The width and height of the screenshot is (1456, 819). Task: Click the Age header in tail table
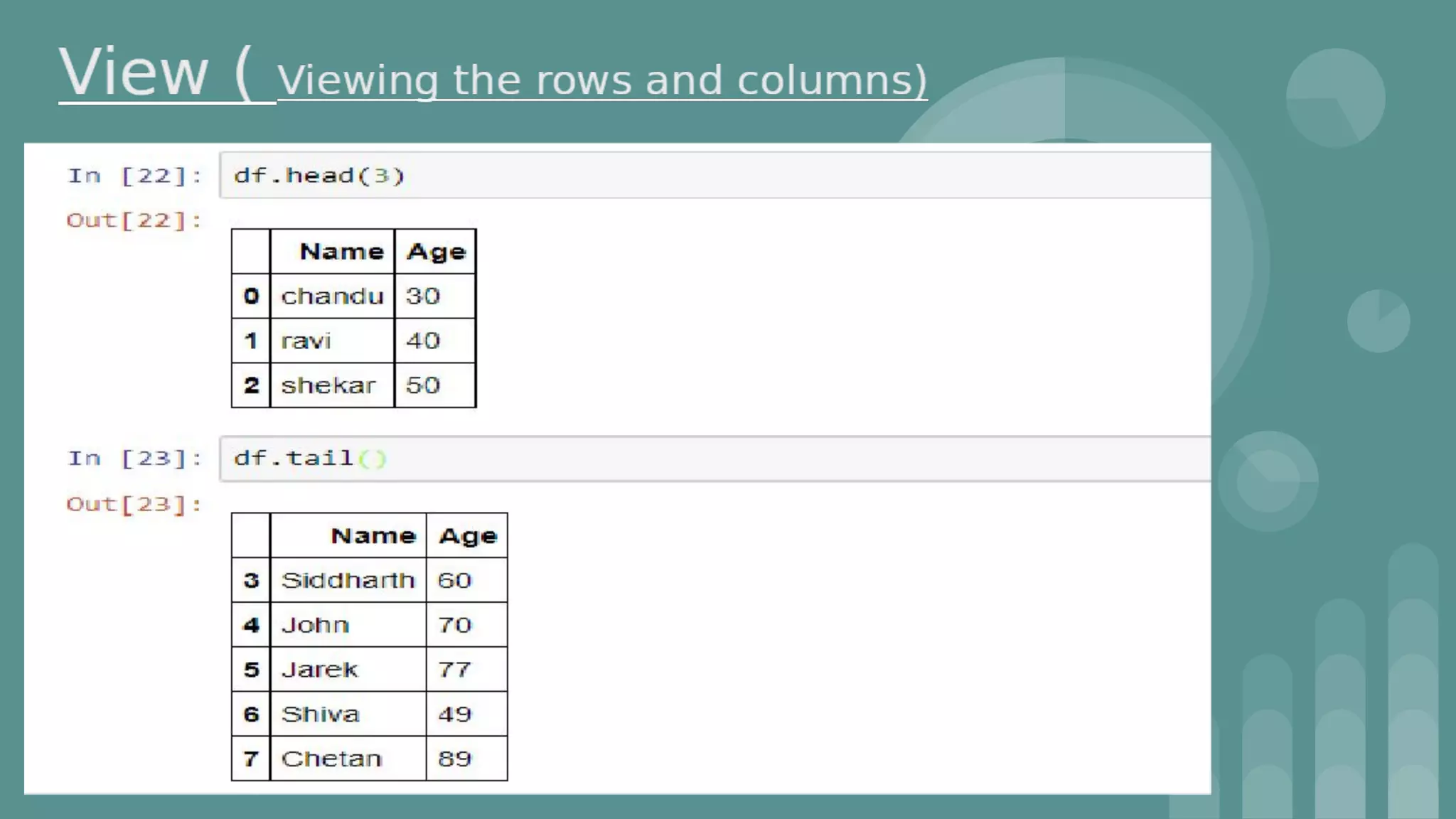point(467,536)
